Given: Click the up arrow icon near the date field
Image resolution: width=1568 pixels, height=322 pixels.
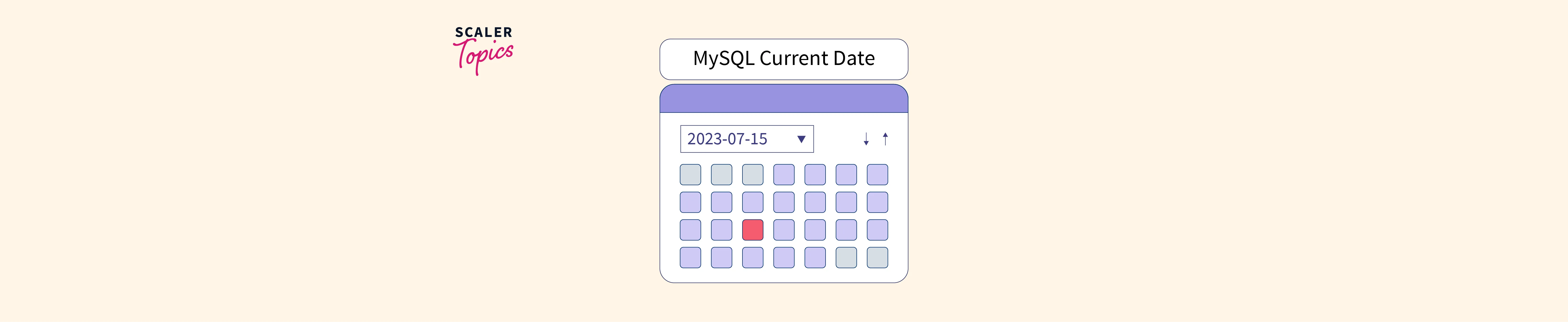Looking at the screenshot, I should tap(885, 139).
